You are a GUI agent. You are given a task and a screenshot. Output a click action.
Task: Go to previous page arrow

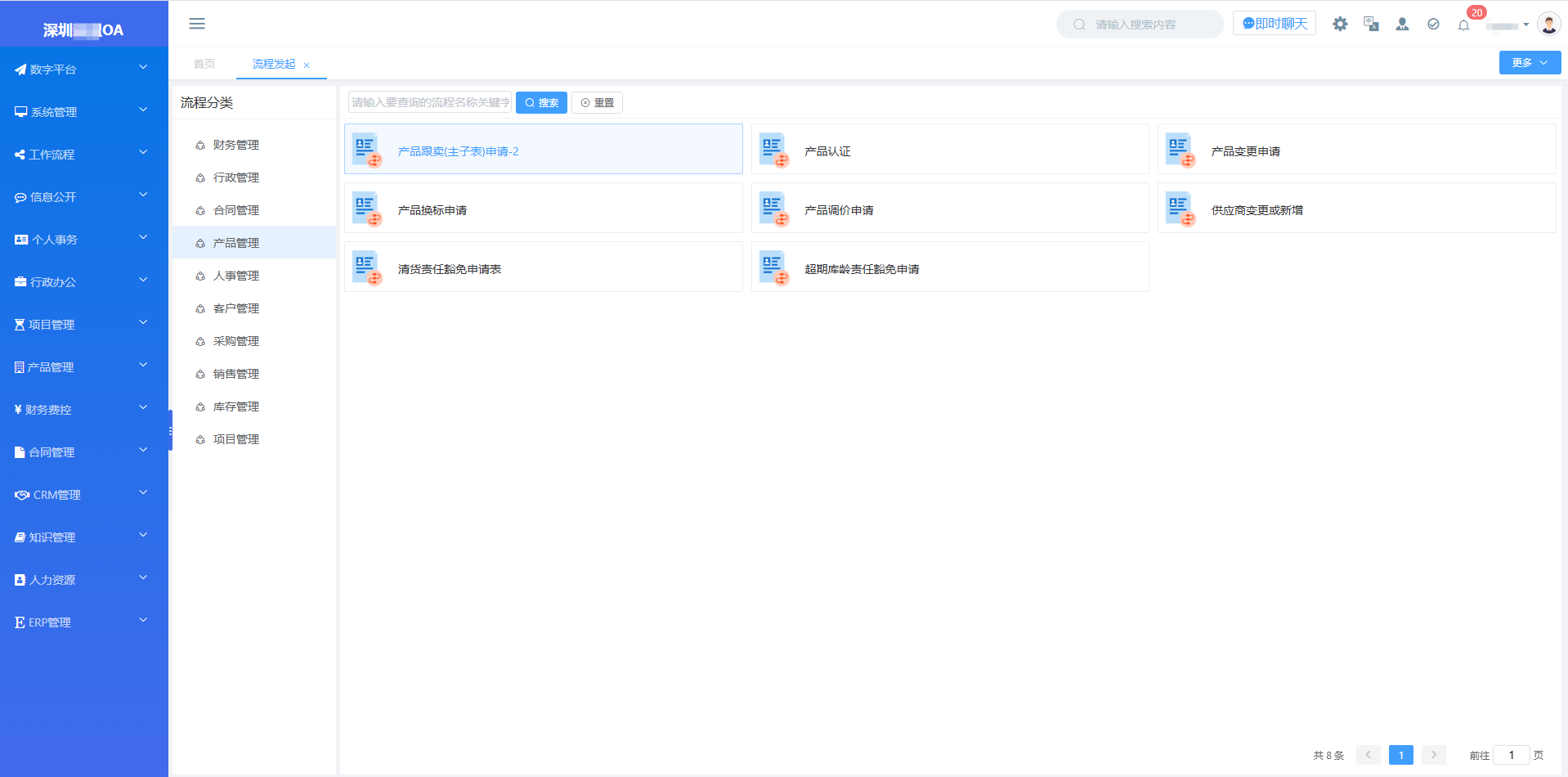click(x=1368, y=755)
